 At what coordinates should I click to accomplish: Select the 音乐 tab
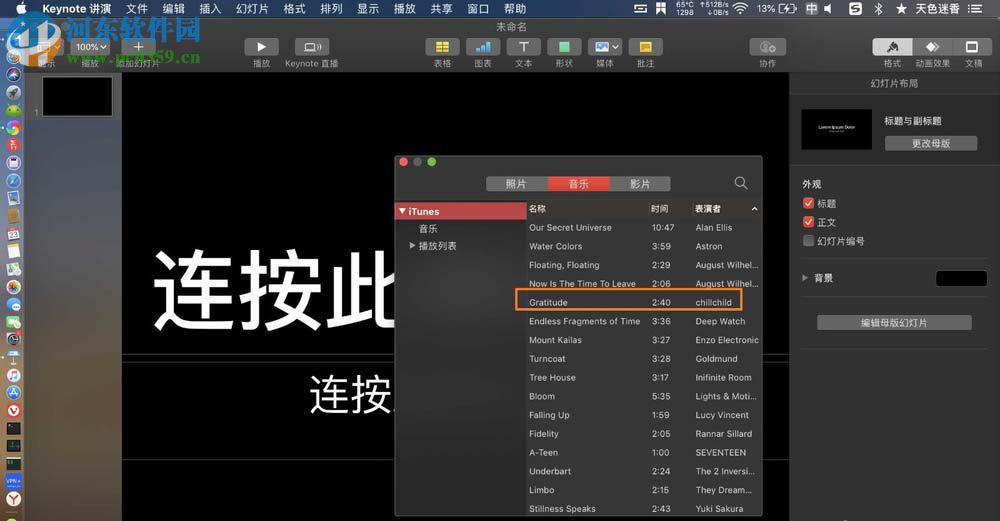578,184
